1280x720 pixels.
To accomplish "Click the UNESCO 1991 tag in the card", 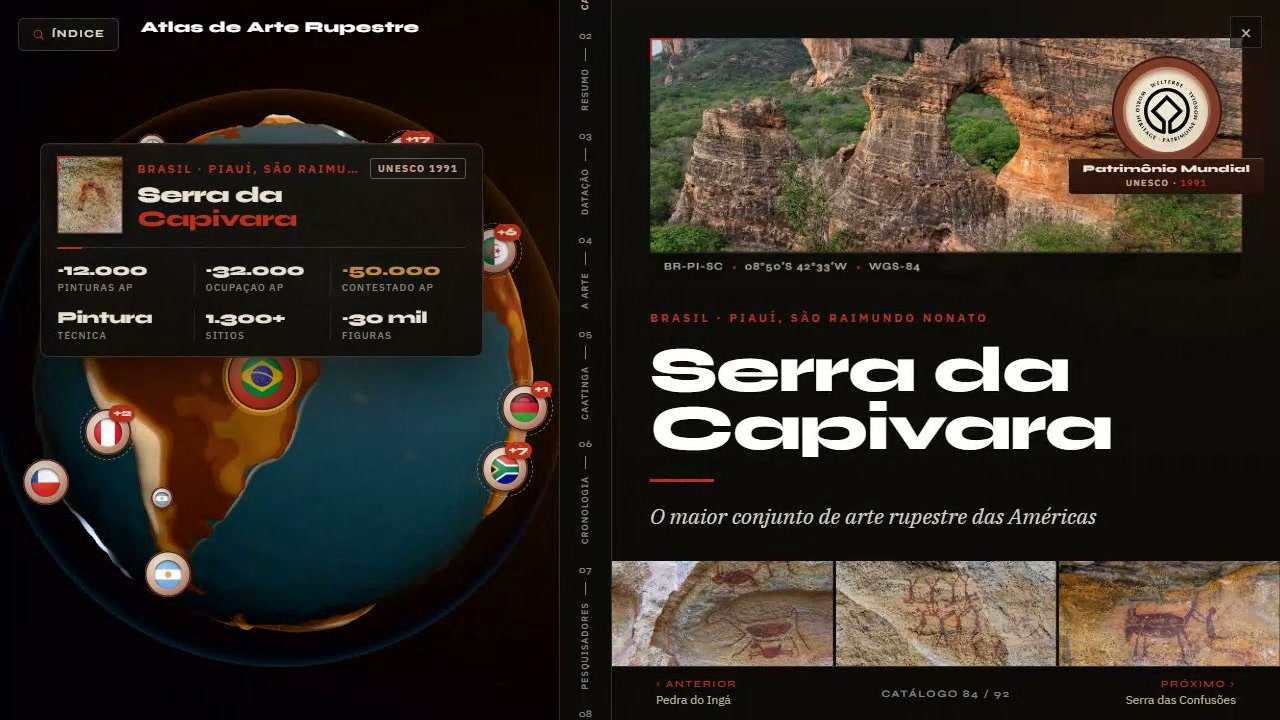I will 418,169.
